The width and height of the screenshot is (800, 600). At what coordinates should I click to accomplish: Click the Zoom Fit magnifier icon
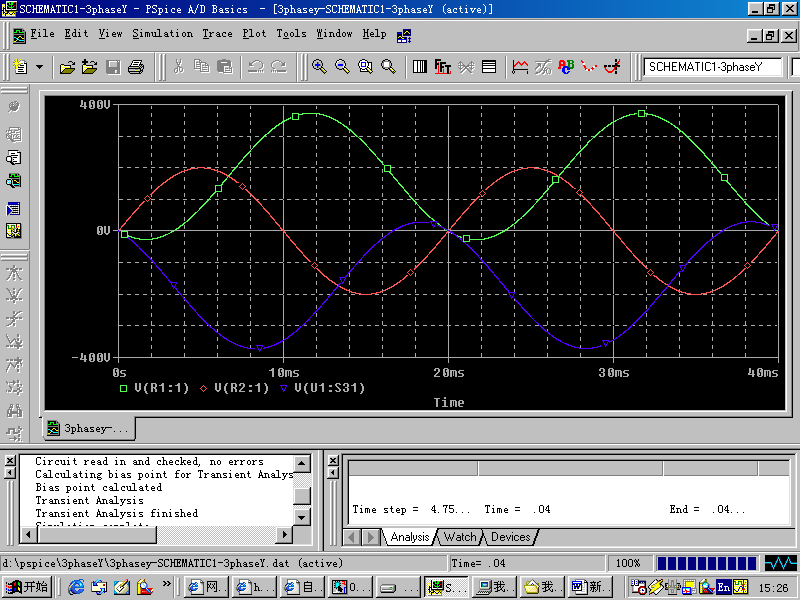(x=388, y=66)
